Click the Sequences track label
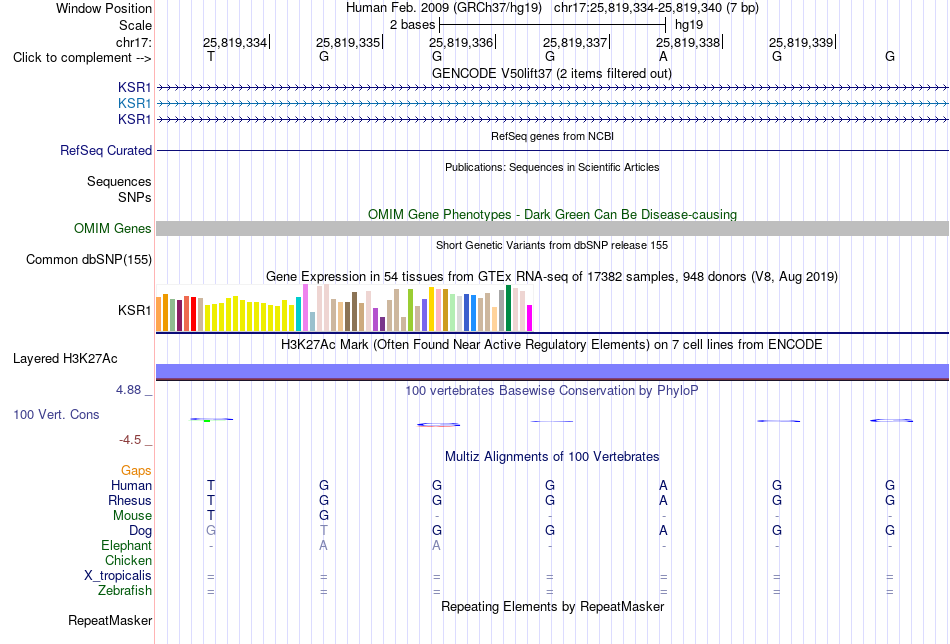950x644 pixels. click(119, 181)
